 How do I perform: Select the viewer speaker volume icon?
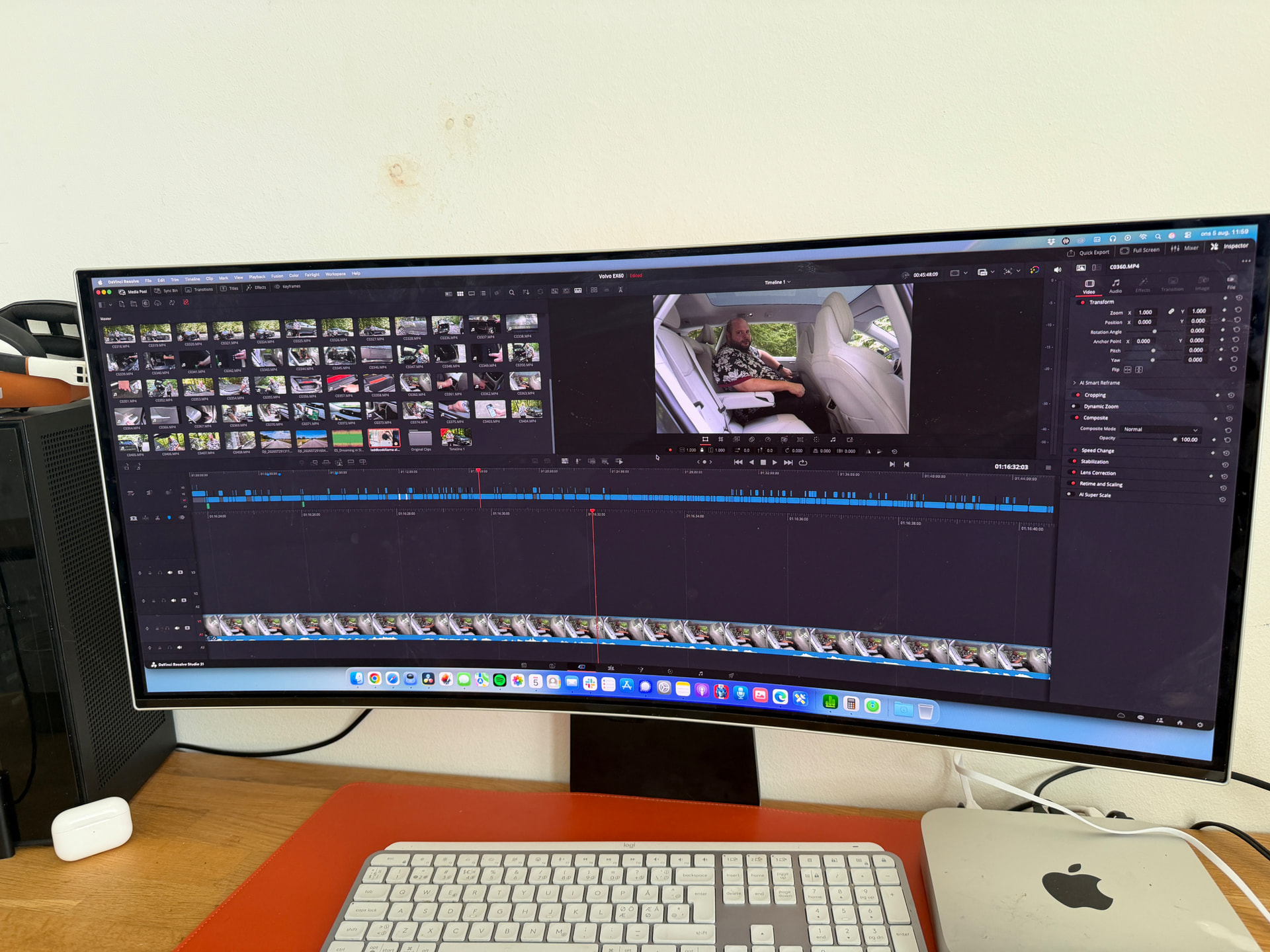point(1057,270)
